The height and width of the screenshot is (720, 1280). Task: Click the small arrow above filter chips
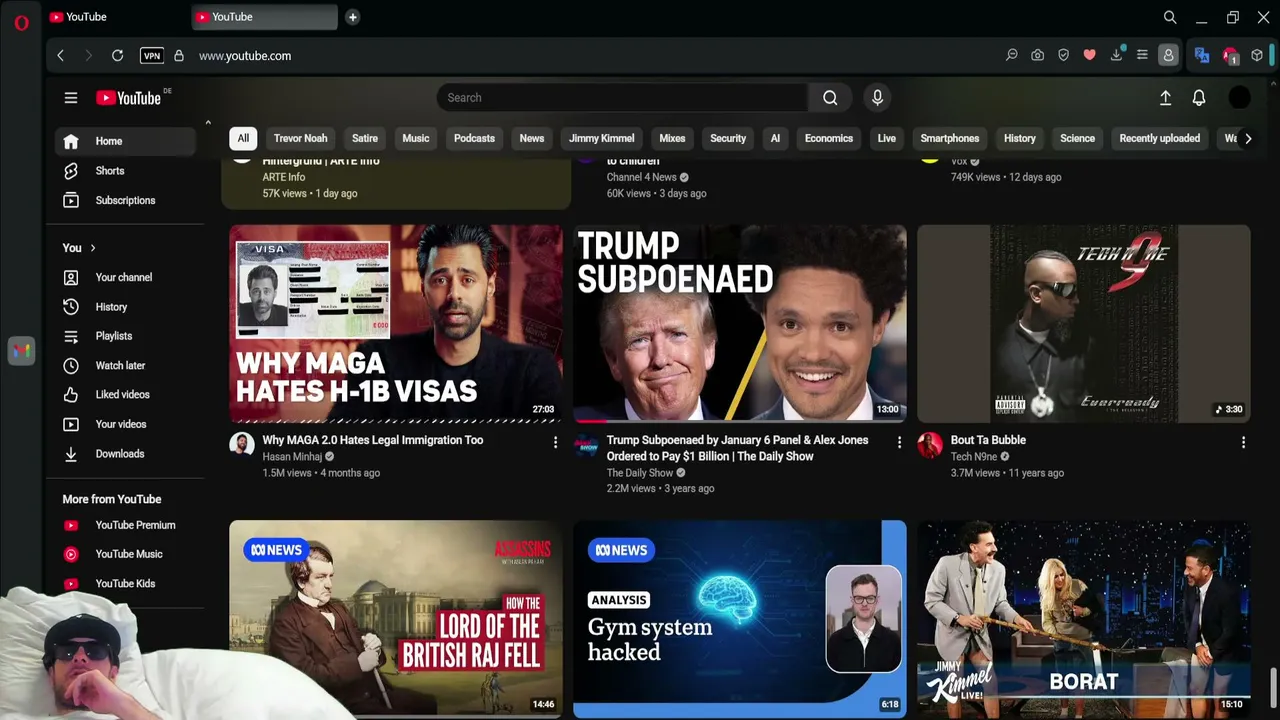pyautogui.click(x=208, y=122)
